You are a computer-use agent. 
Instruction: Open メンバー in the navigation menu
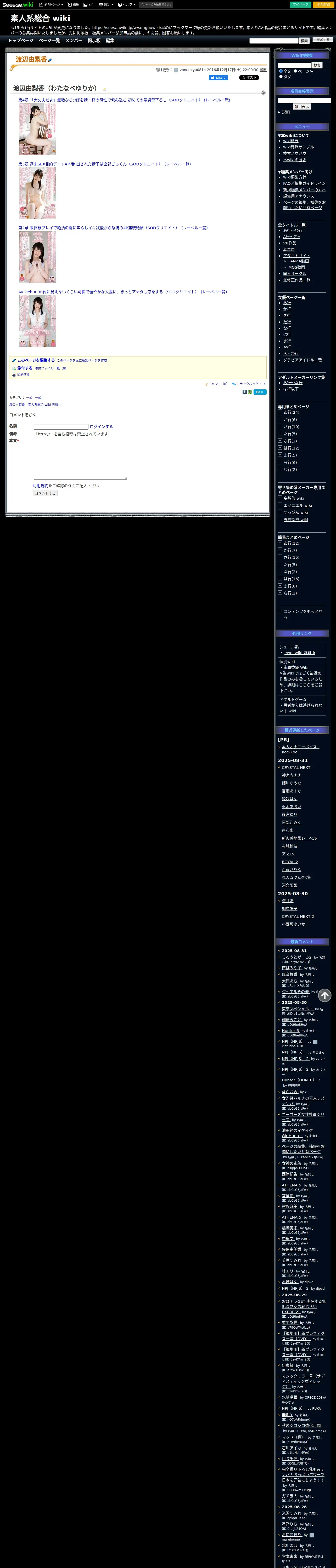click(x=74, y=41)
